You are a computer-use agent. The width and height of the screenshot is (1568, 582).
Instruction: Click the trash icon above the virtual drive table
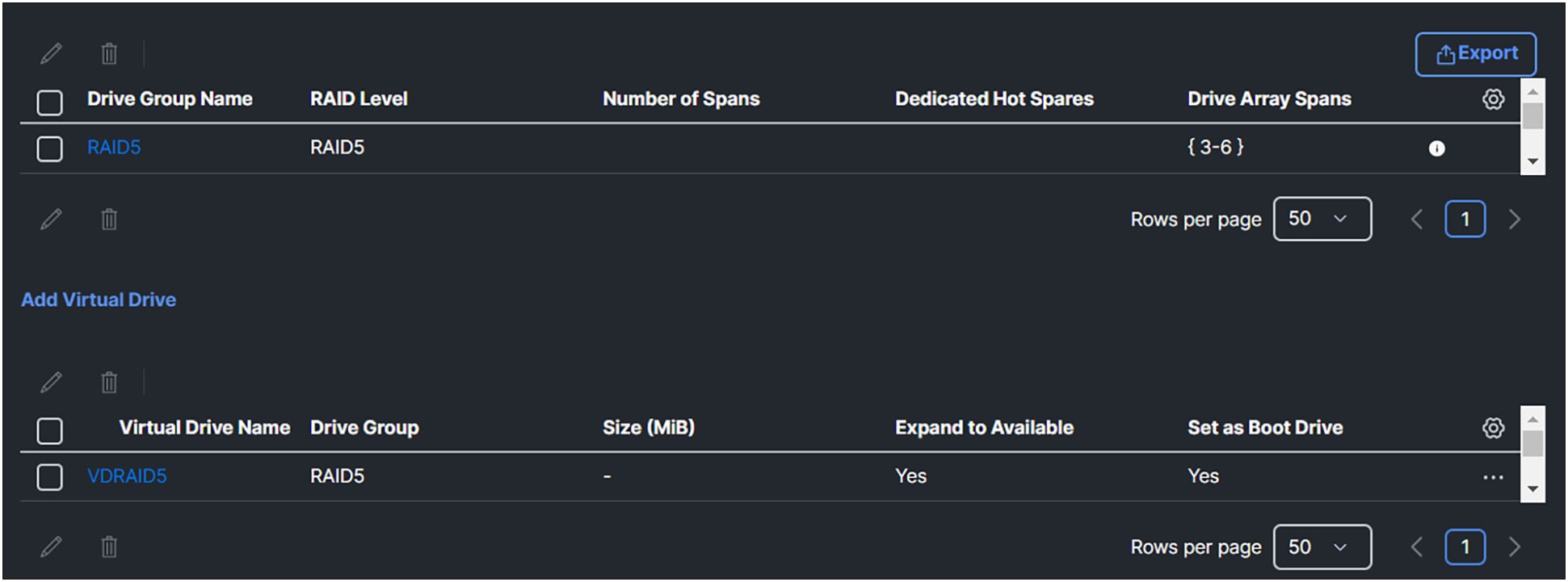108,382
